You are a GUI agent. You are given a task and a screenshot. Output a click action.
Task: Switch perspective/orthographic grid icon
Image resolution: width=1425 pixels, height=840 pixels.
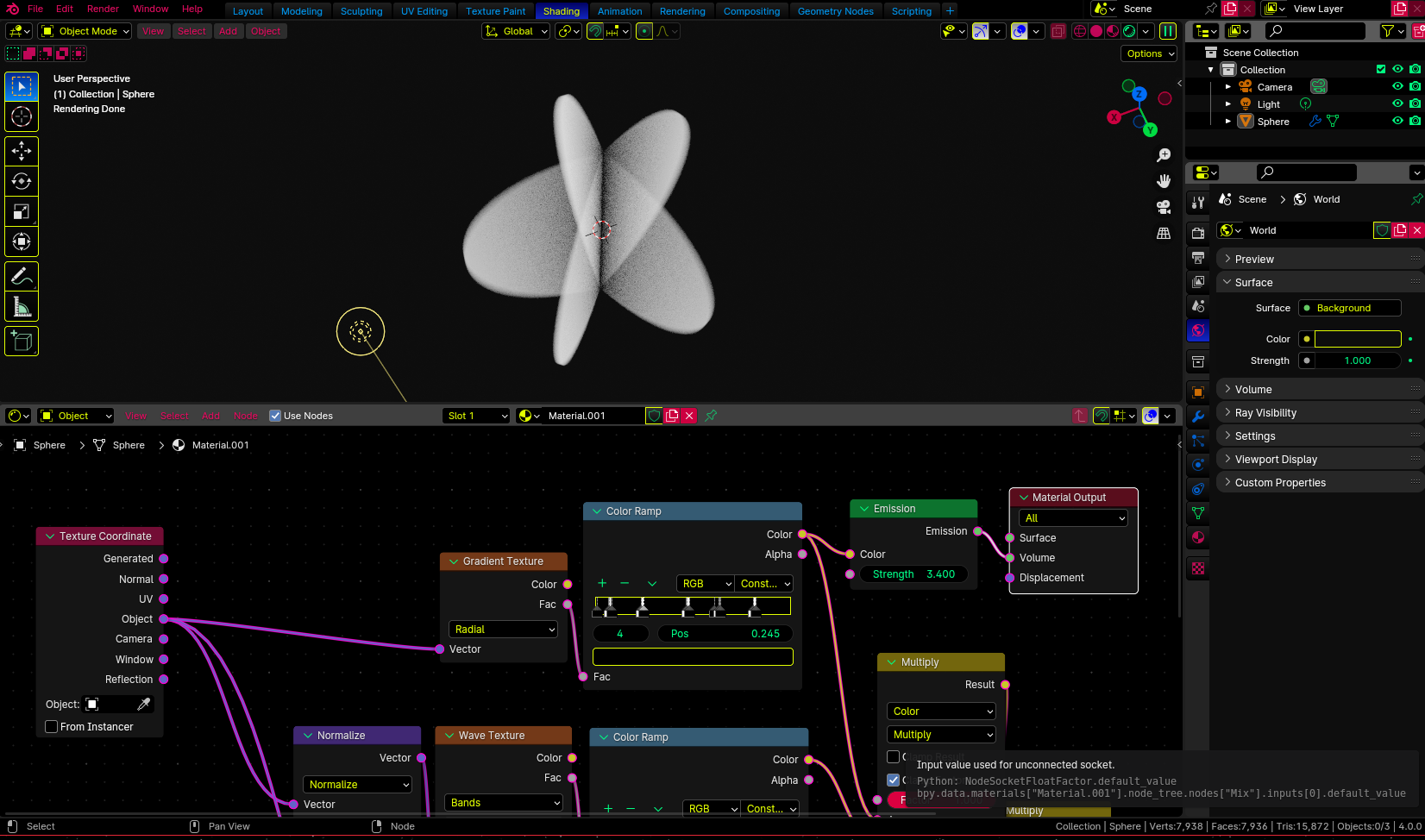click(1164, 233)
